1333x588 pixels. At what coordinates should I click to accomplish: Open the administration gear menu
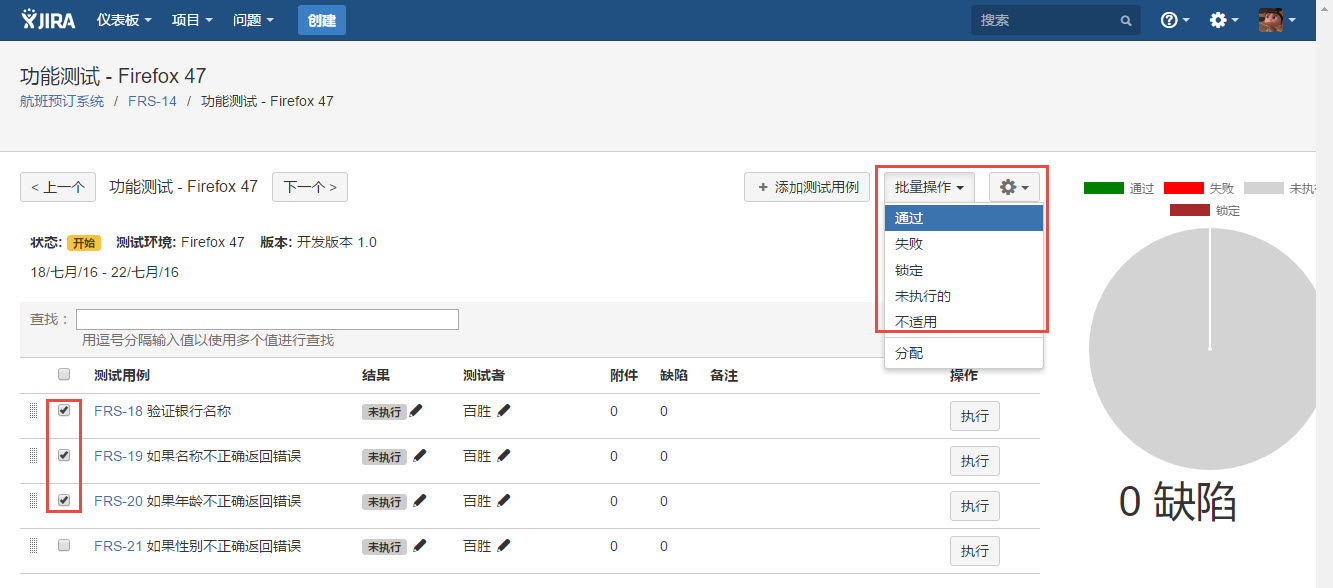(x=1224, y=20)
